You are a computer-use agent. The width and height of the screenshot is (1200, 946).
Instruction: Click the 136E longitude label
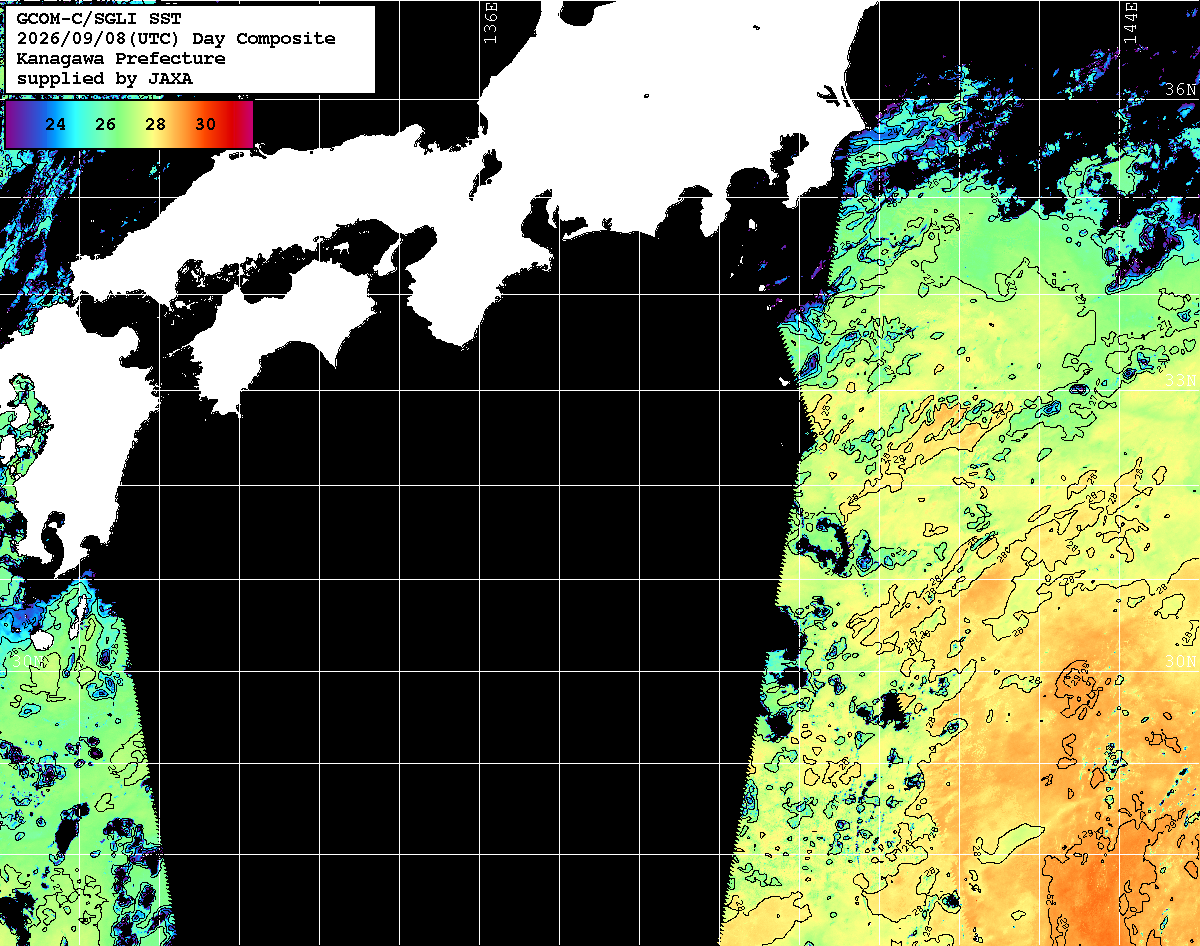click(x=490, y=22)
